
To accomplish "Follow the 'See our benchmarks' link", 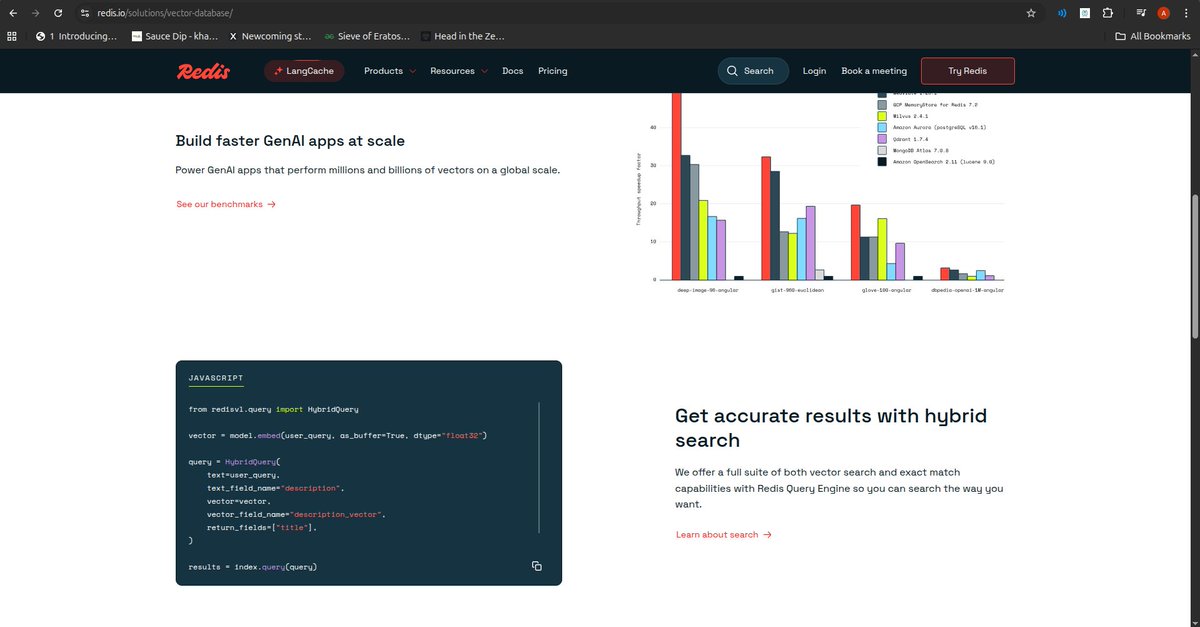I will [226, 204].
